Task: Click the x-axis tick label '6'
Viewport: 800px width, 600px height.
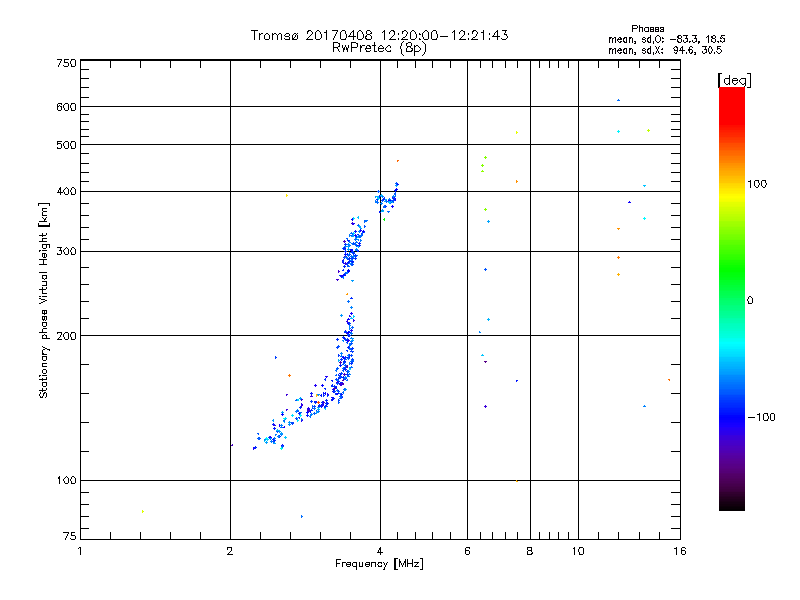Action: point(467,551)
